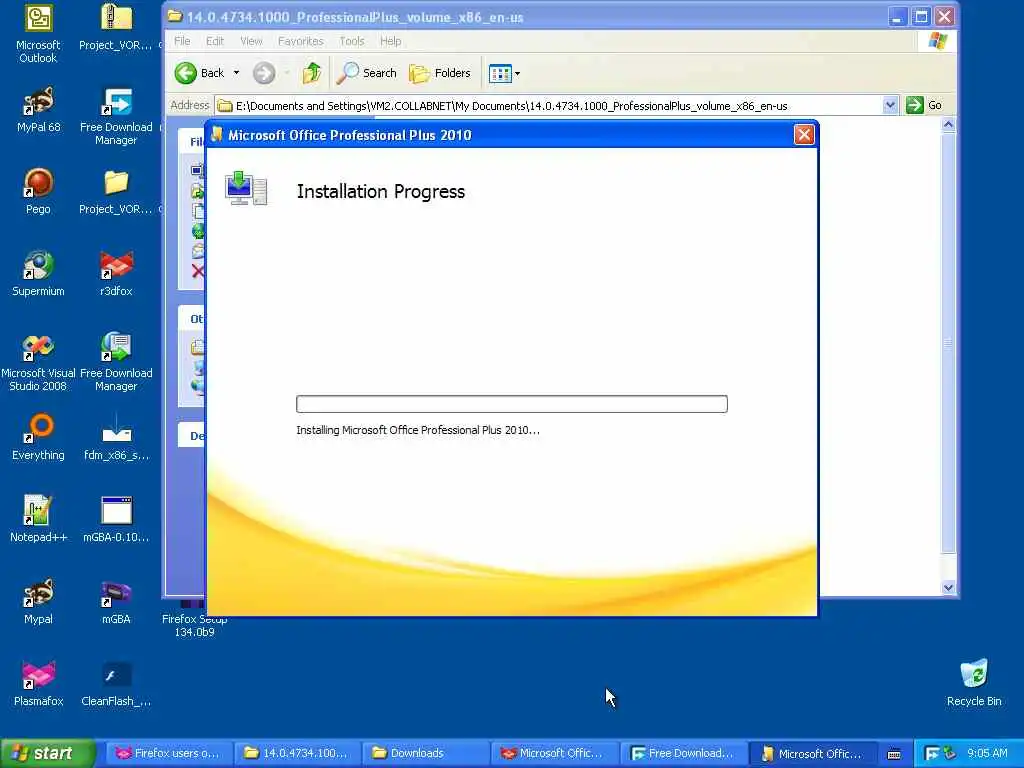Select the Project_VOR... zip archive icon
Image resolution: width=1024 pixels, height=768 pixels.
click(x=116, y=27)
